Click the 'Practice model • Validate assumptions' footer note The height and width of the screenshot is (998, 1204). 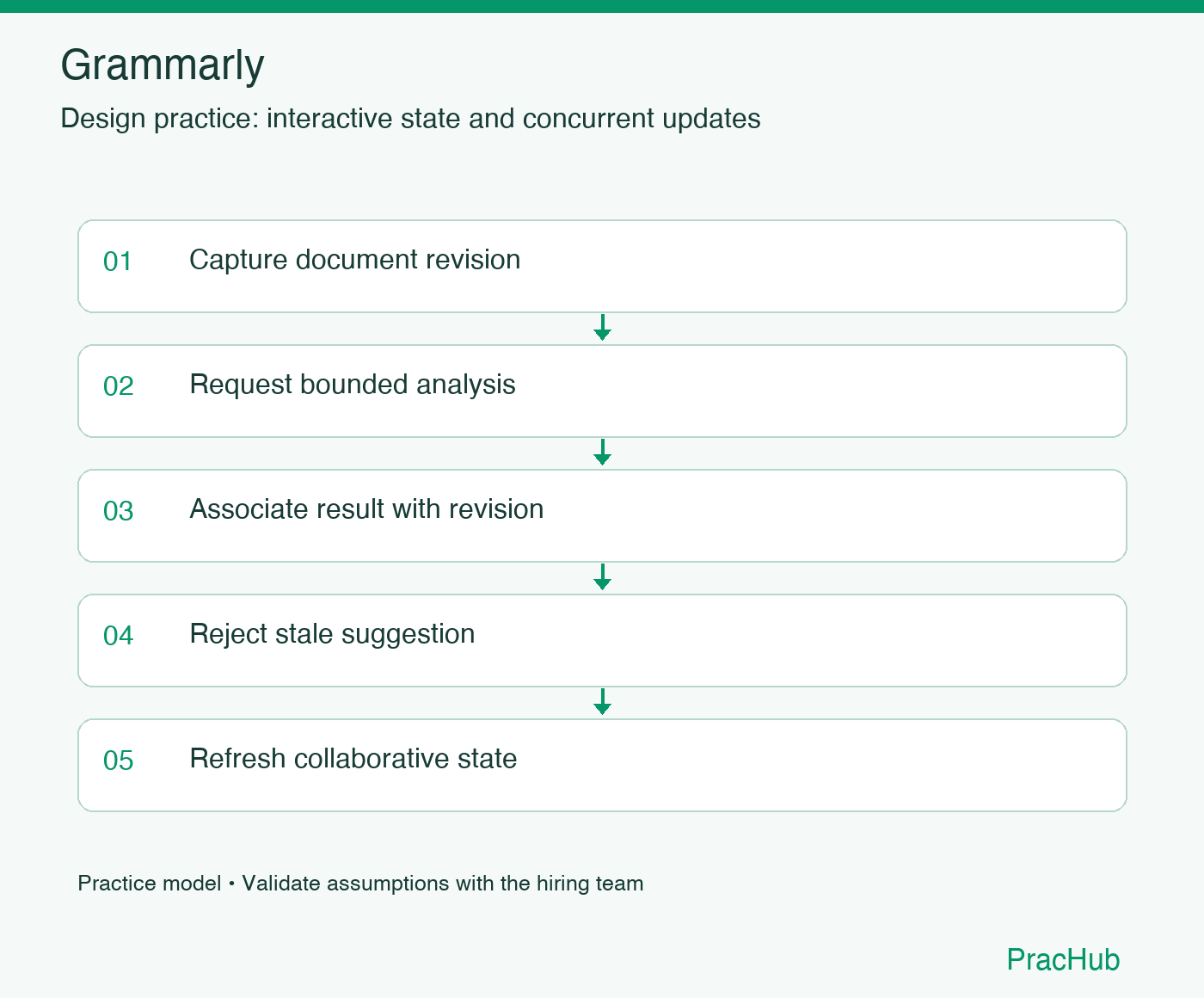coord(360,884)
